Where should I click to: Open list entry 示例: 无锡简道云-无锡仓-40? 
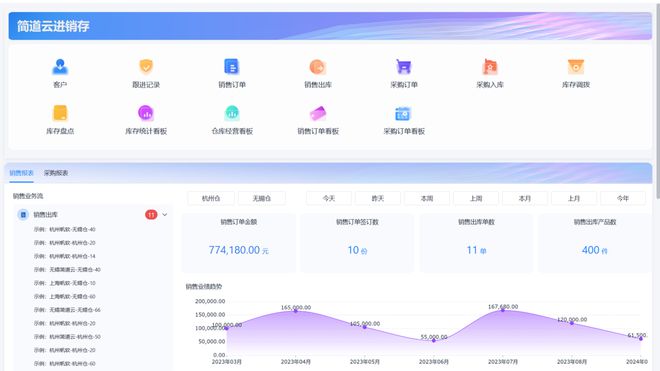tap(67, 270)
